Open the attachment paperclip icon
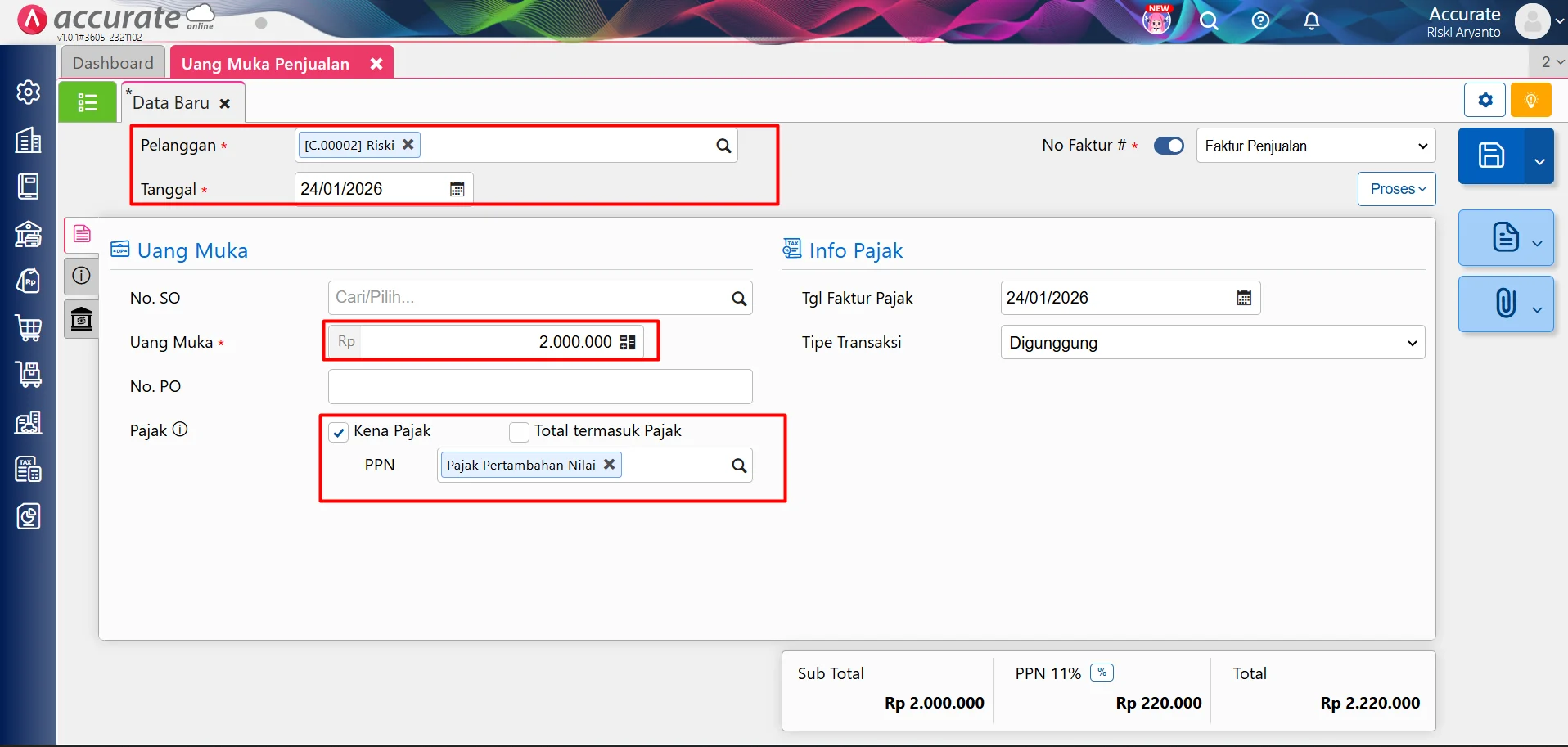Screen dimensions: 1568x747 (1506, 304)
